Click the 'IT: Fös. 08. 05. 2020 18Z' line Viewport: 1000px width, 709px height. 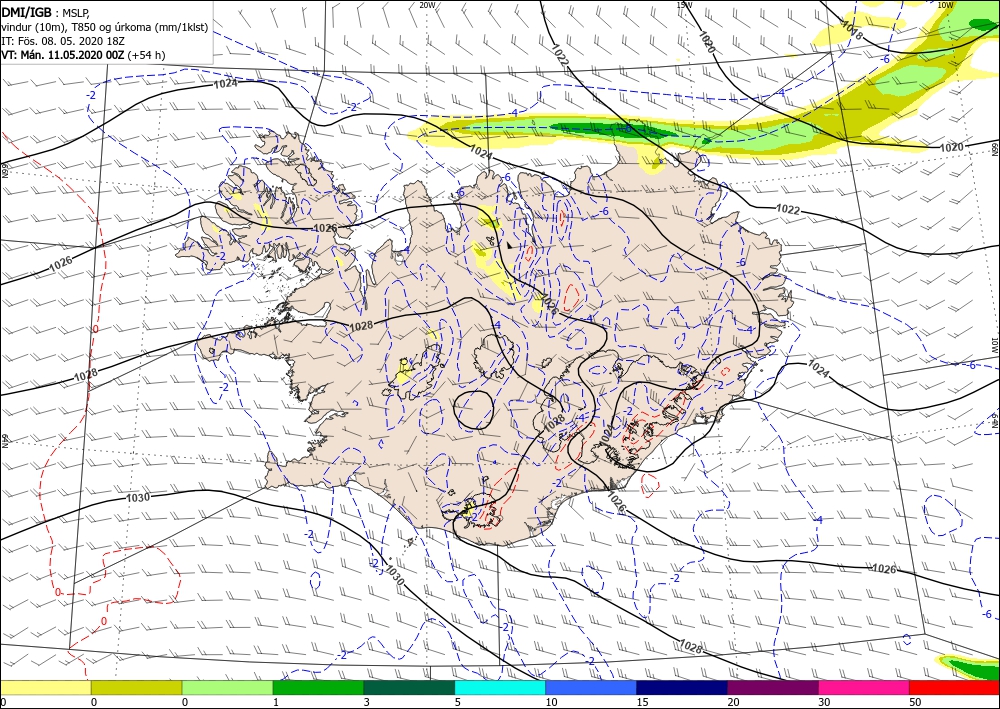[x=62, y=41]
